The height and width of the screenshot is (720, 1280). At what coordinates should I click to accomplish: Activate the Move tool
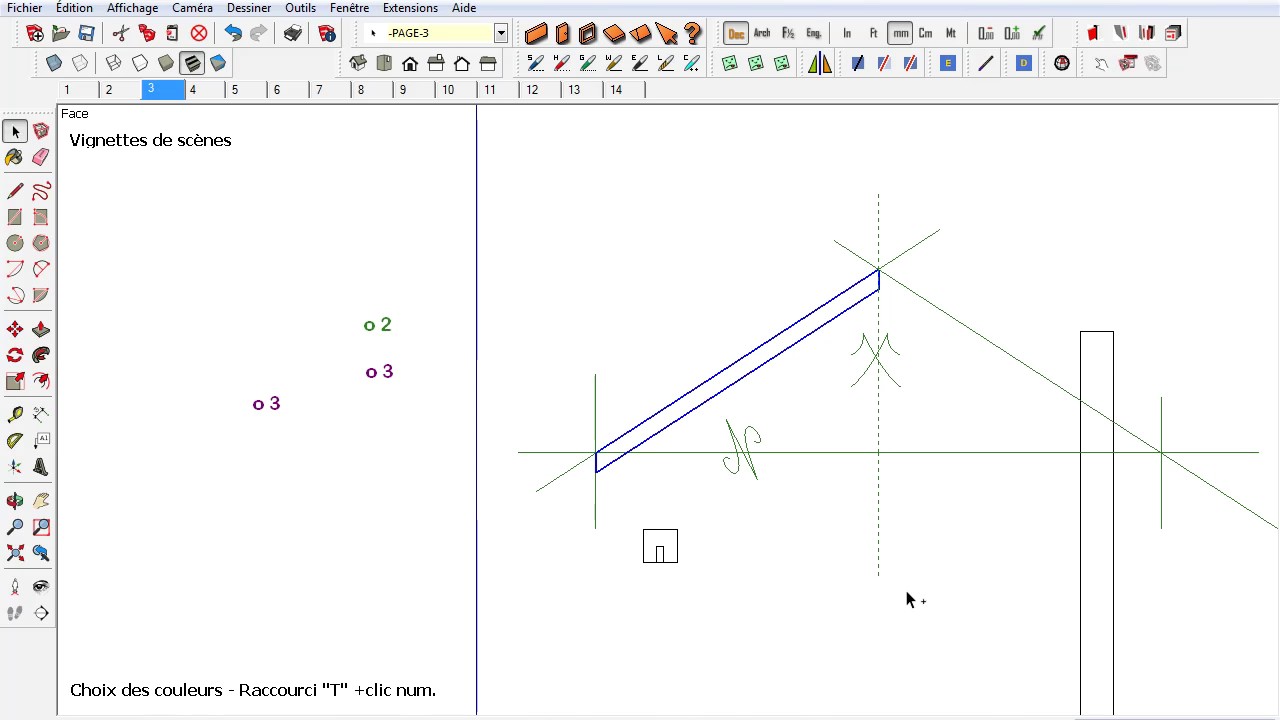click(x=15, y=329)
